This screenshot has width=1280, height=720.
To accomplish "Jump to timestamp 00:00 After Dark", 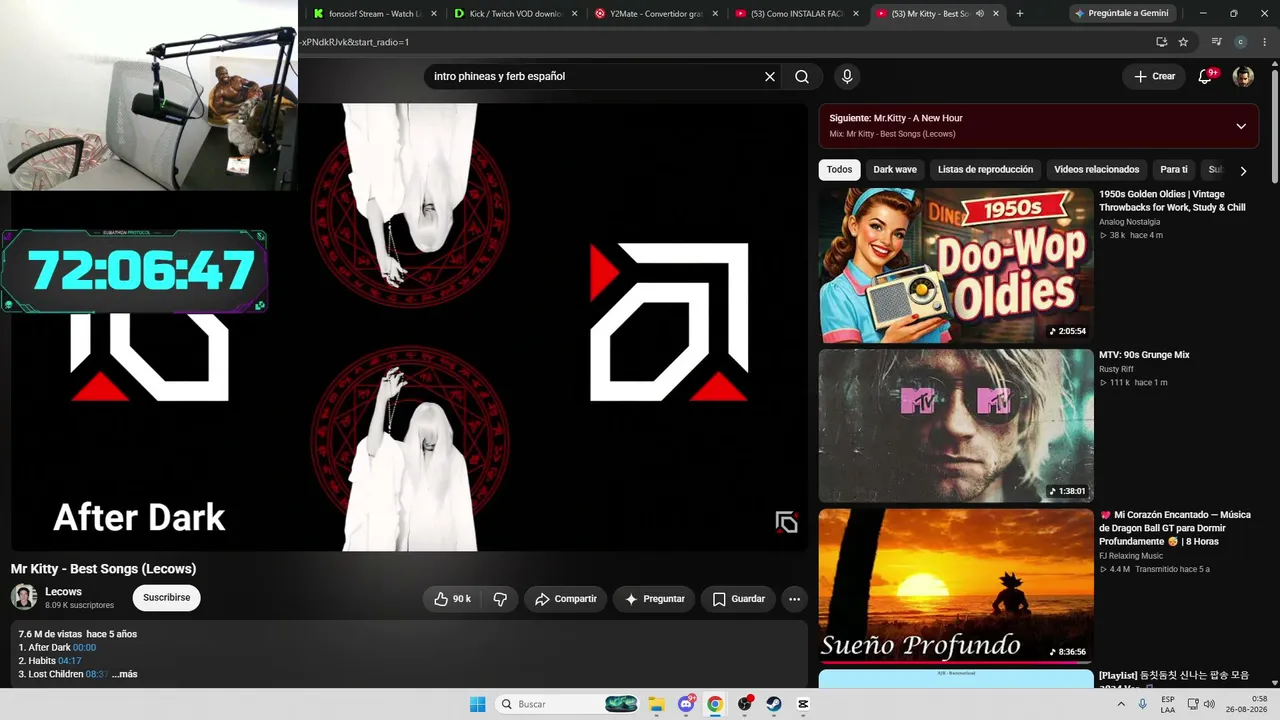I will 84,648.
